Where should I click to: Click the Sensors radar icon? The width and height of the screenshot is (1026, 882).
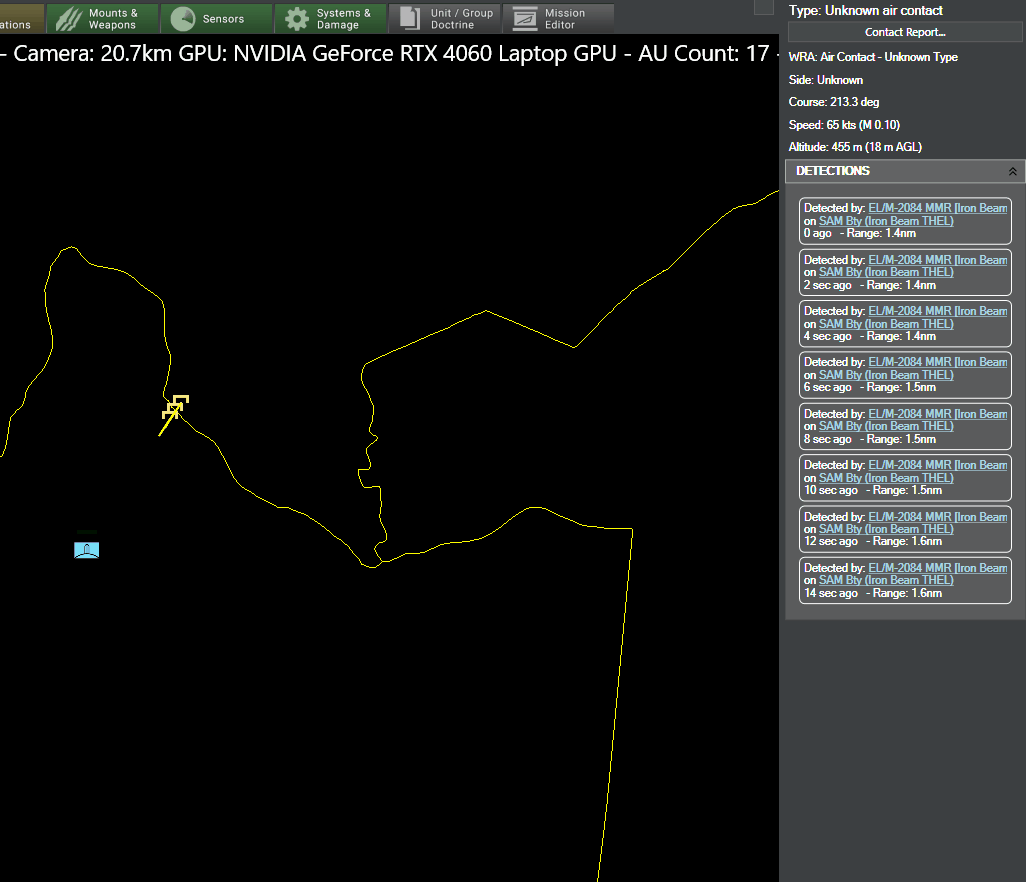click(x=183, y=19)
